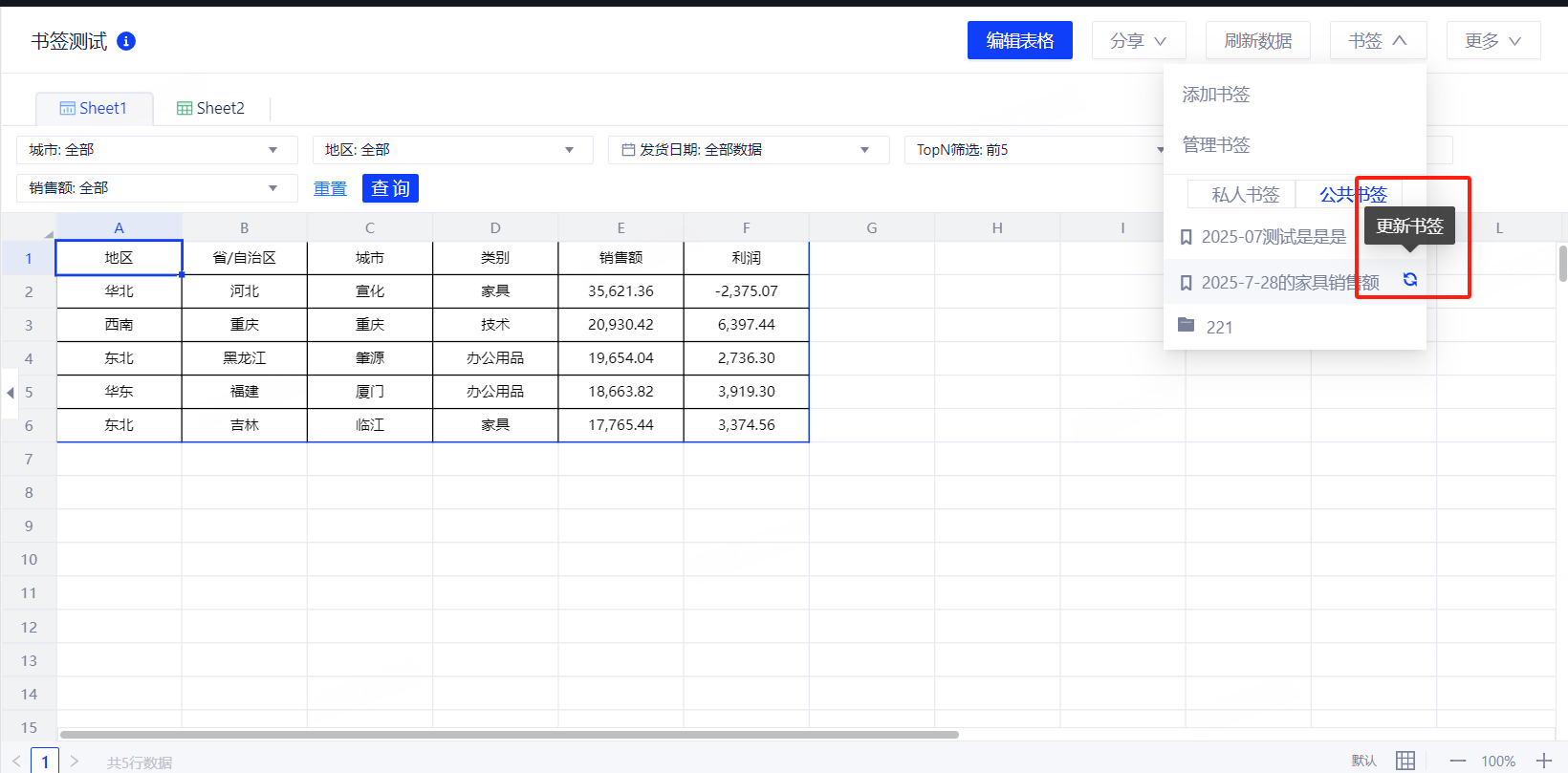Zoom out with the minus icon
The image size is (1568, 773).
coord(1457,761)
